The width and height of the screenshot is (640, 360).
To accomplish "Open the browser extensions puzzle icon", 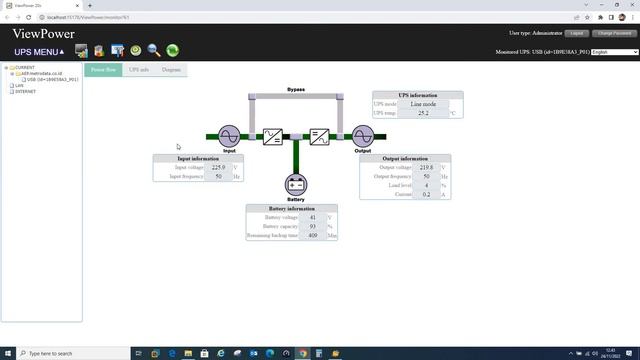I will (600, 18).
